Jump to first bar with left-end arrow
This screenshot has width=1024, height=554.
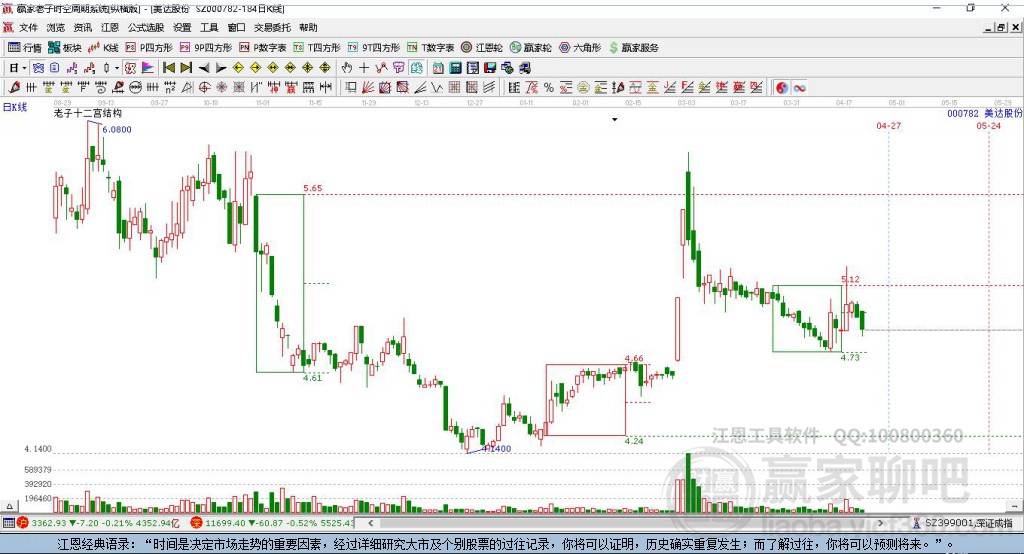pyautogui.click(x=168, y=68)
